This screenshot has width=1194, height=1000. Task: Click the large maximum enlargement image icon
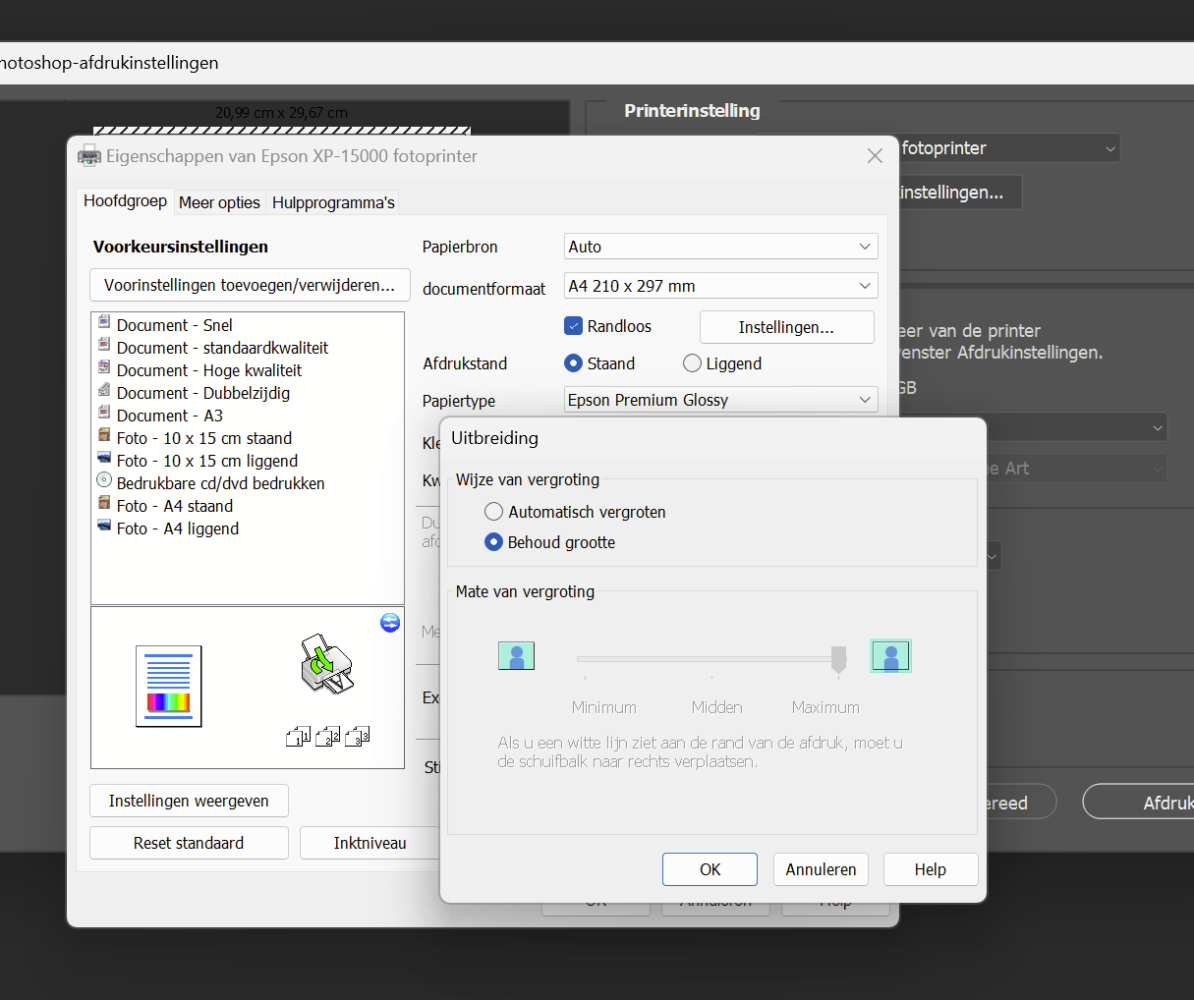tap(890, 656)
